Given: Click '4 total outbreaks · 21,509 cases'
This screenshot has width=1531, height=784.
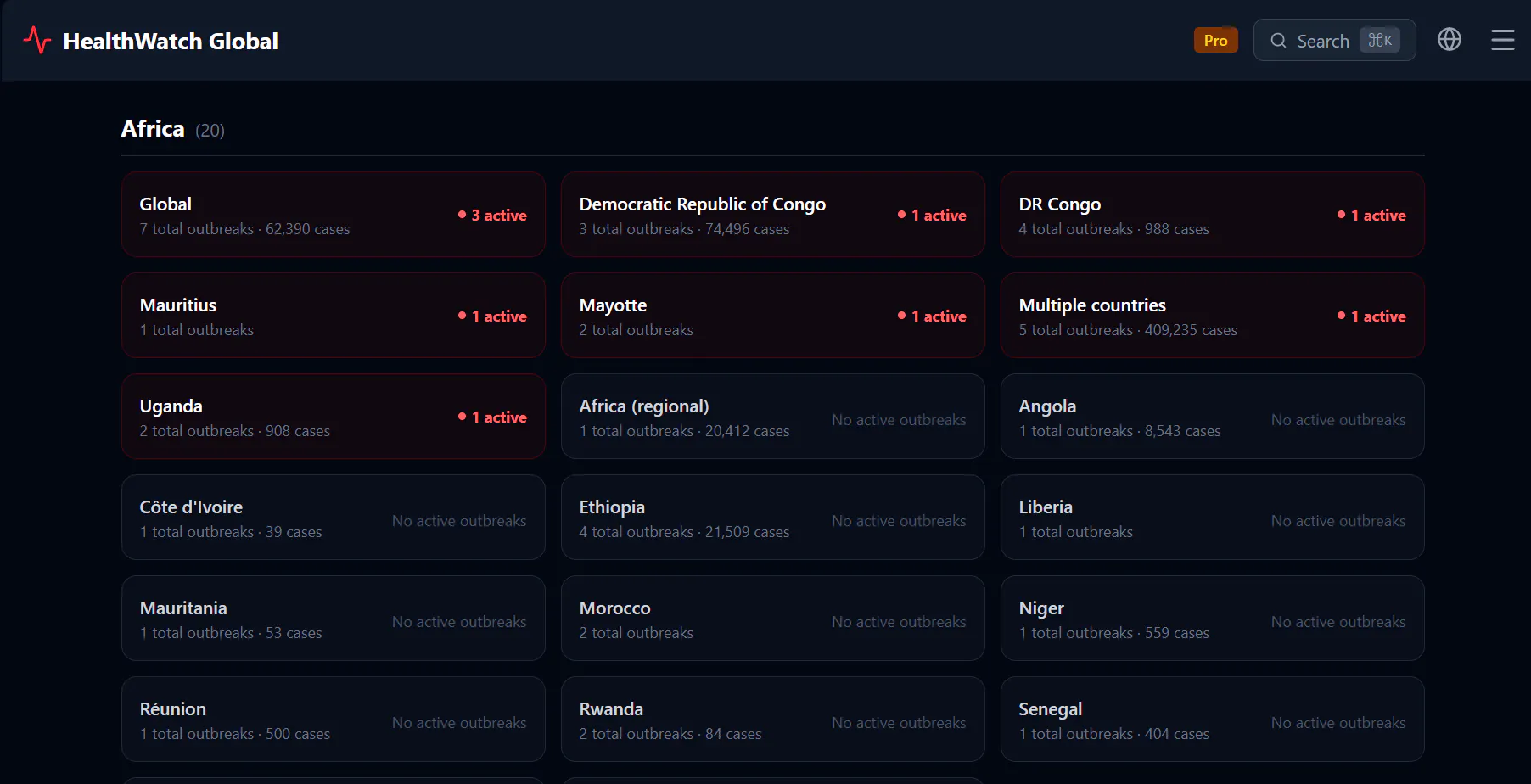Looking at the screenshot, I should pyautogui.click(x=684, y=532).
